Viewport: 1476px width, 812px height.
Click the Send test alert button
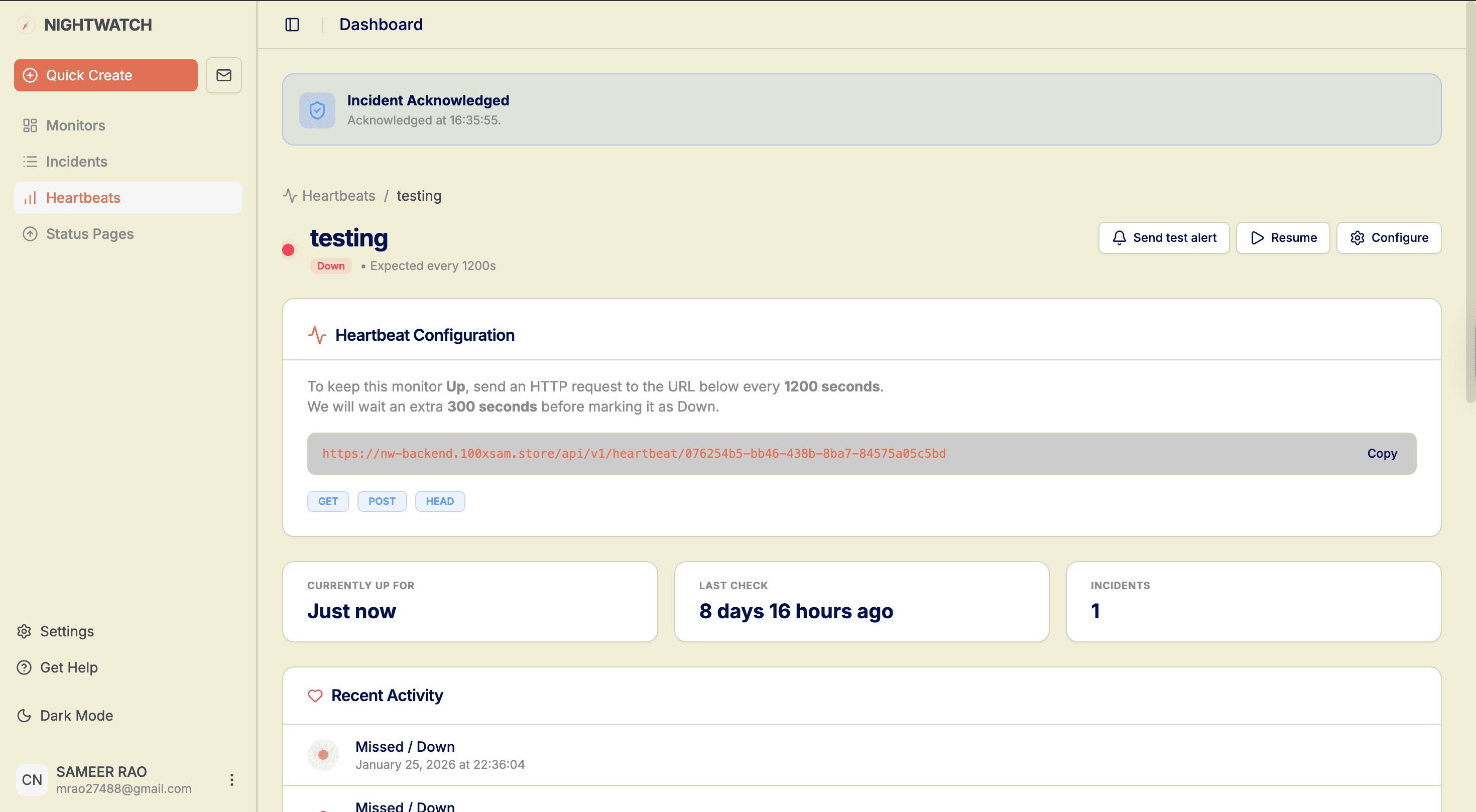pos(1163,238)
